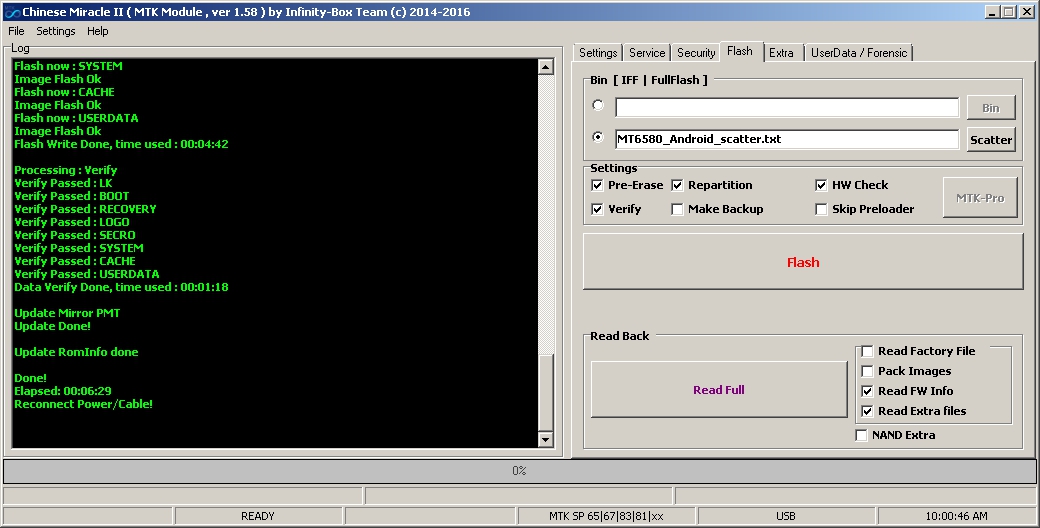Click 'Verify Passed : SECRO' log line

(75, 235)
